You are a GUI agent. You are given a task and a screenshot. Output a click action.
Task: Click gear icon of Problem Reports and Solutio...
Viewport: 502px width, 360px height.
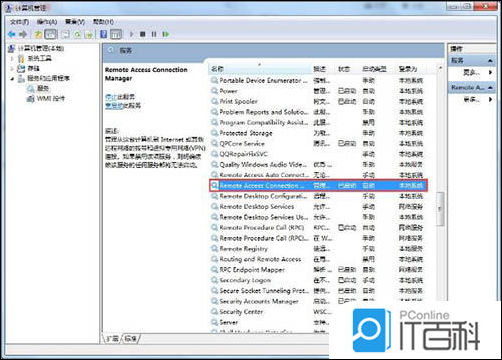click(x=215, y=112)
